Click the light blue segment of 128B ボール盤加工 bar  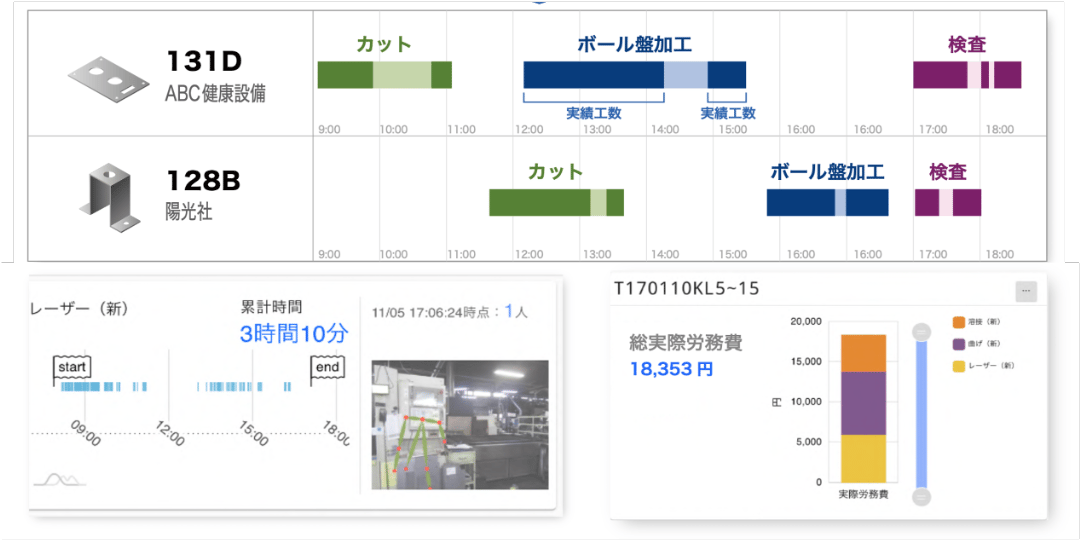click(840, 202)
